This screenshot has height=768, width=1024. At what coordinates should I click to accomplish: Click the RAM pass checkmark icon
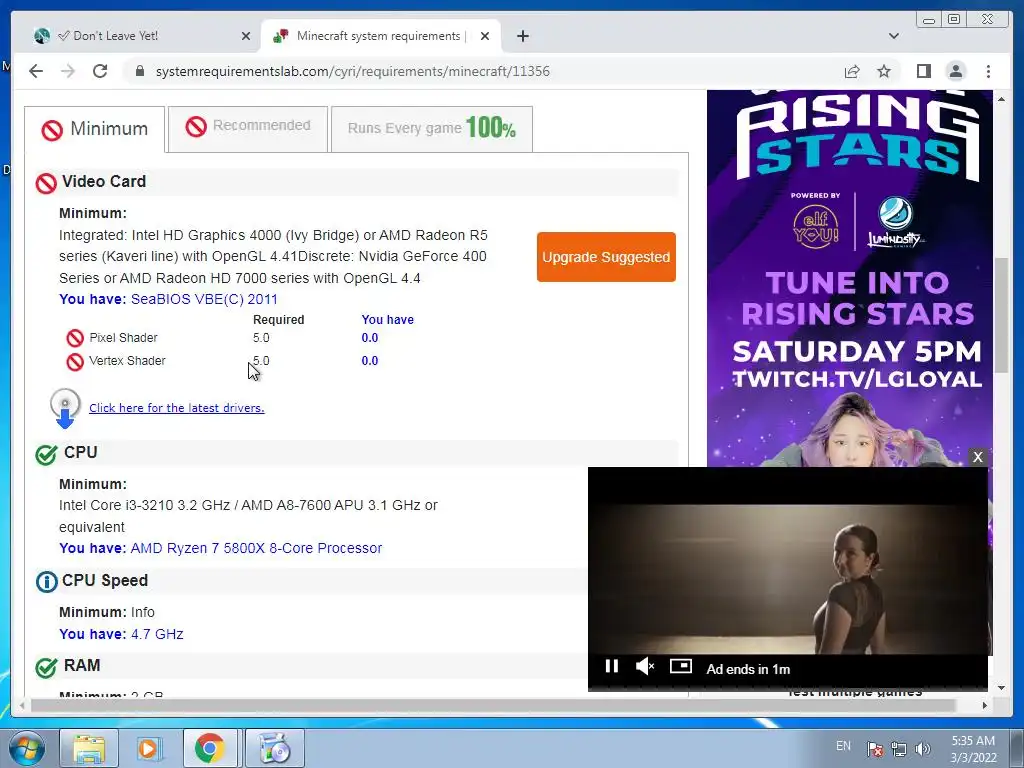[x=46, y=667]
